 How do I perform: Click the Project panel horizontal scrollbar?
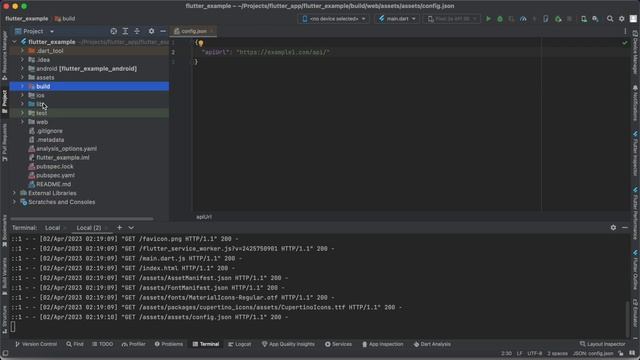pyautogui.click(x=82, y=219)
